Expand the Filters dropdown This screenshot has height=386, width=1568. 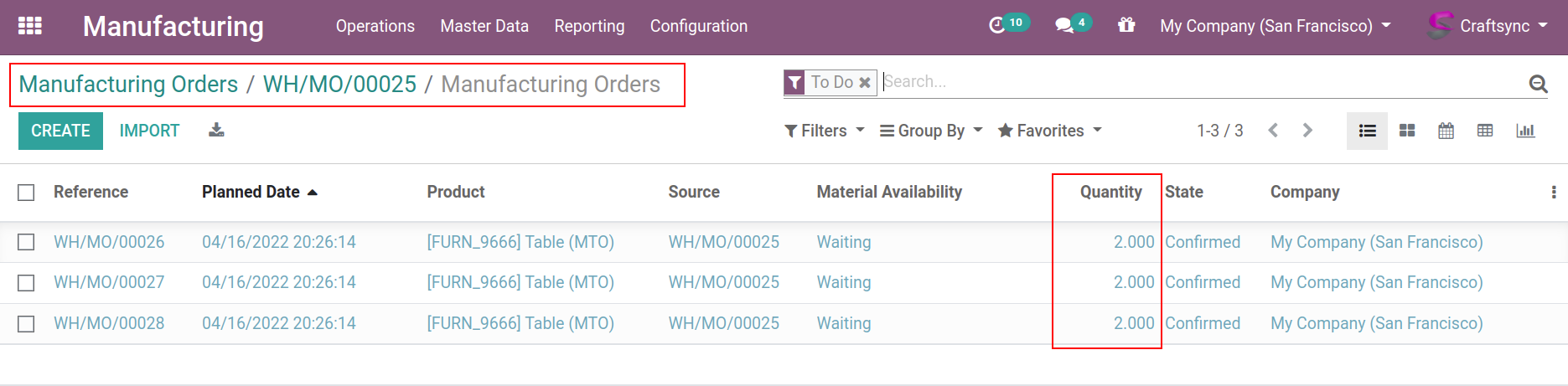pos(824,131)
